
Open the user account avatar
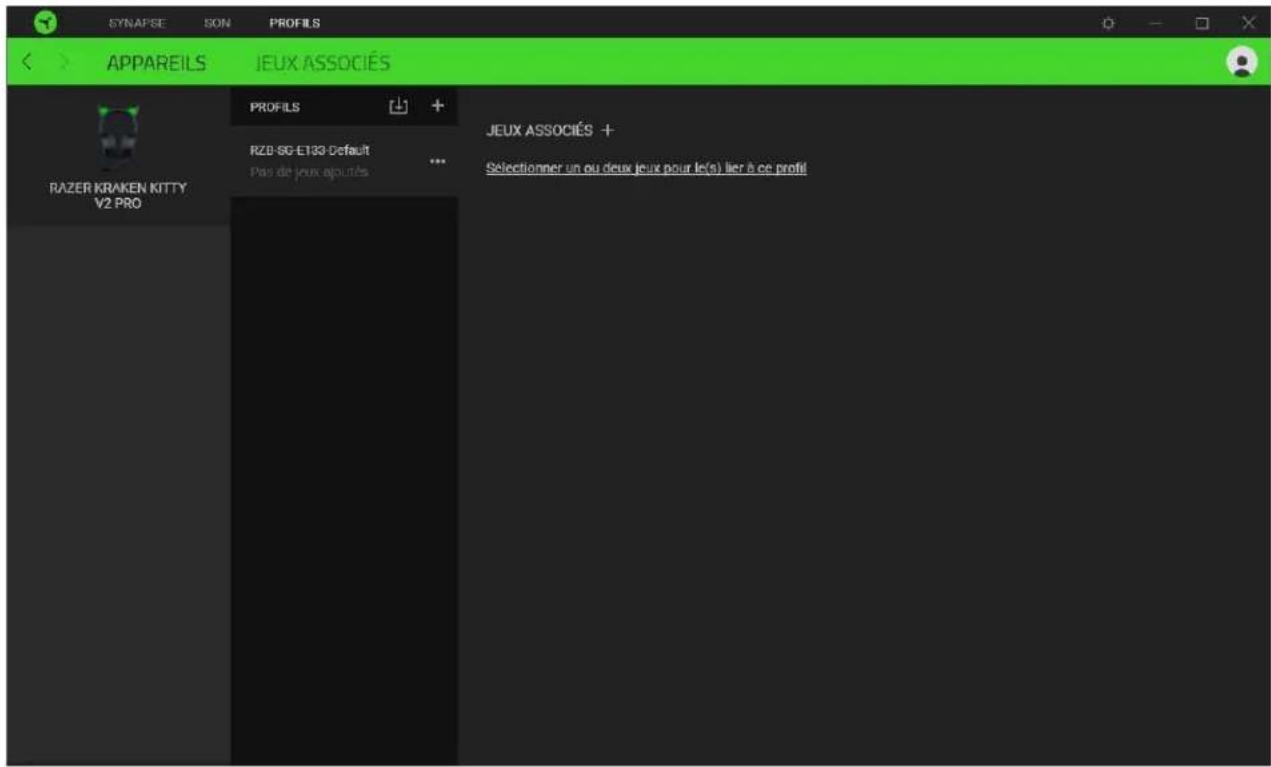click(1242, 62)
